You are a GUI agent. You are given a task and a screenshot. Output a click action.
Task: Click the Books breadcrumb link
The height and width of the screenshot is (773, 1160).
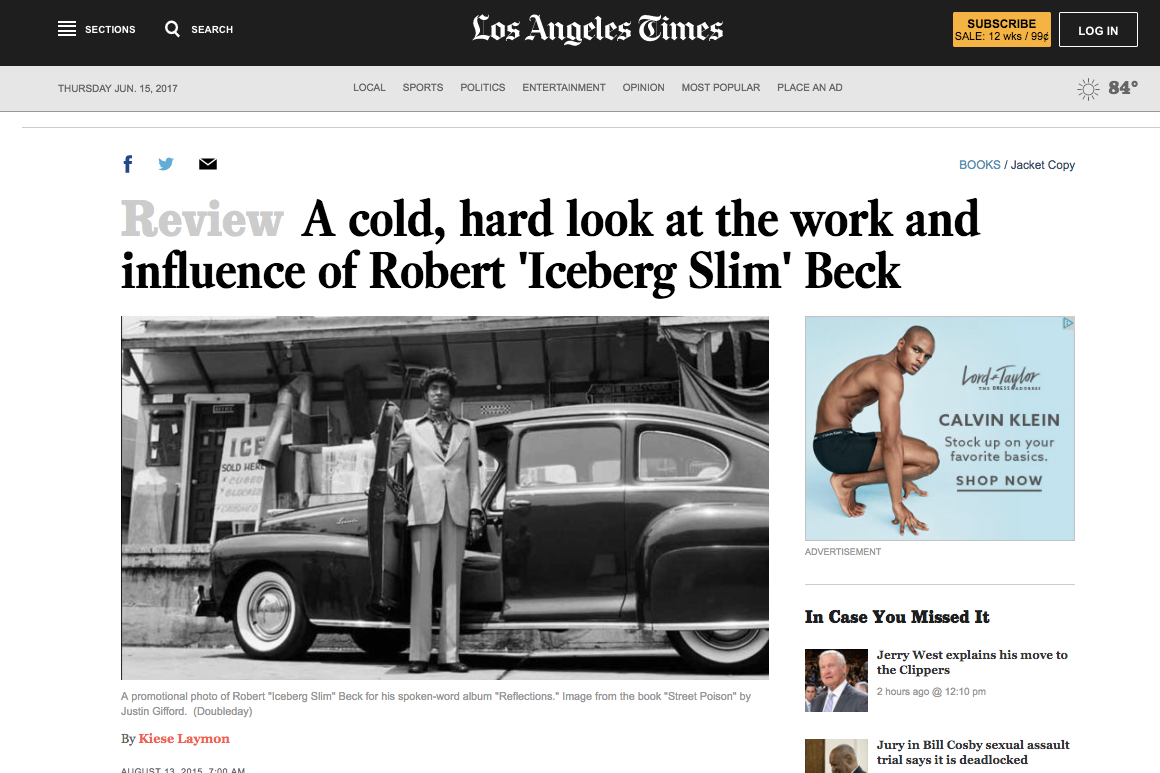pos(979,165)
